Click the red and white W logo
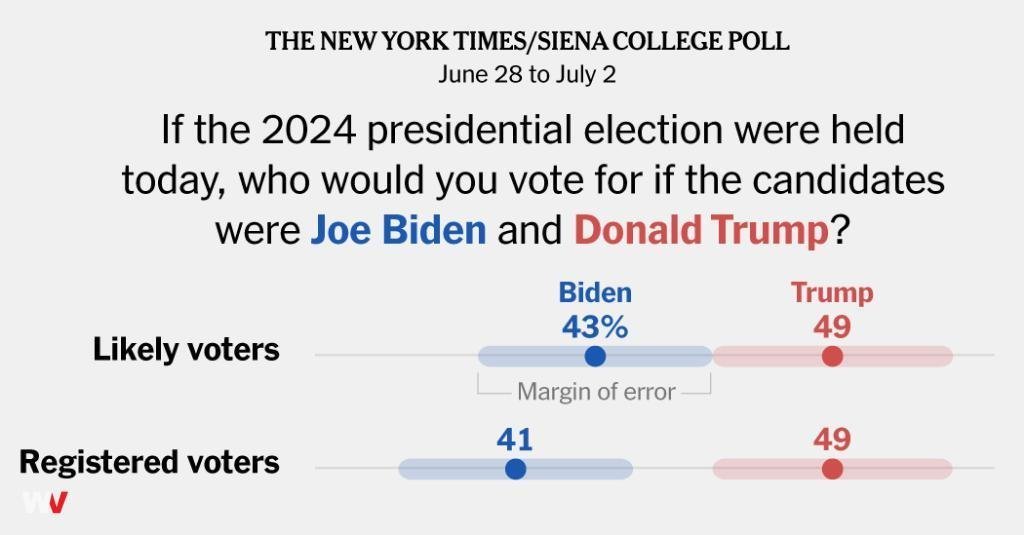1024x535 pixels. click(44, 502)
